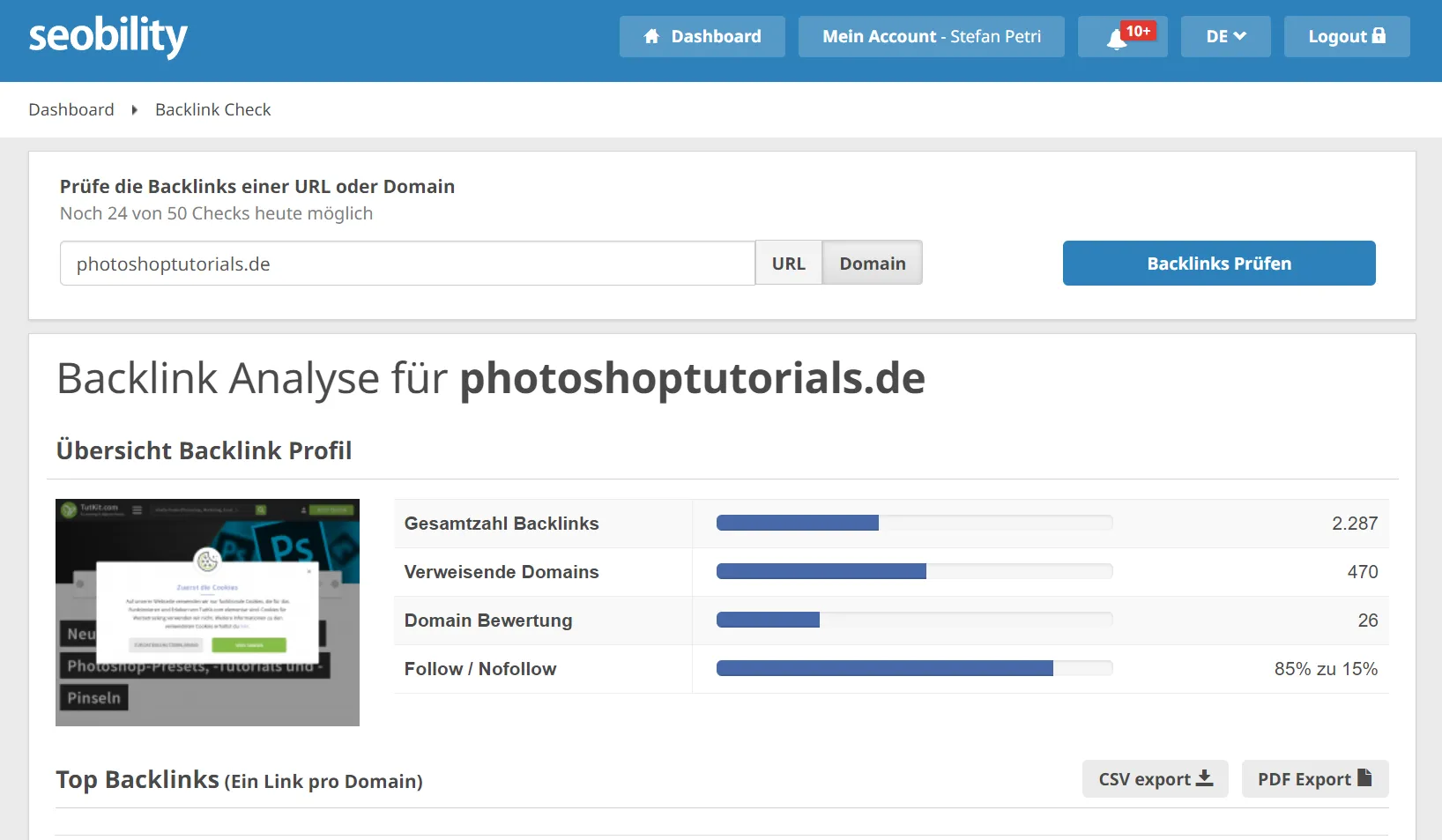1442x840 pixels.
Task: Click the Gesamtzahl Backlinks label
Action: tap(502, 524)
